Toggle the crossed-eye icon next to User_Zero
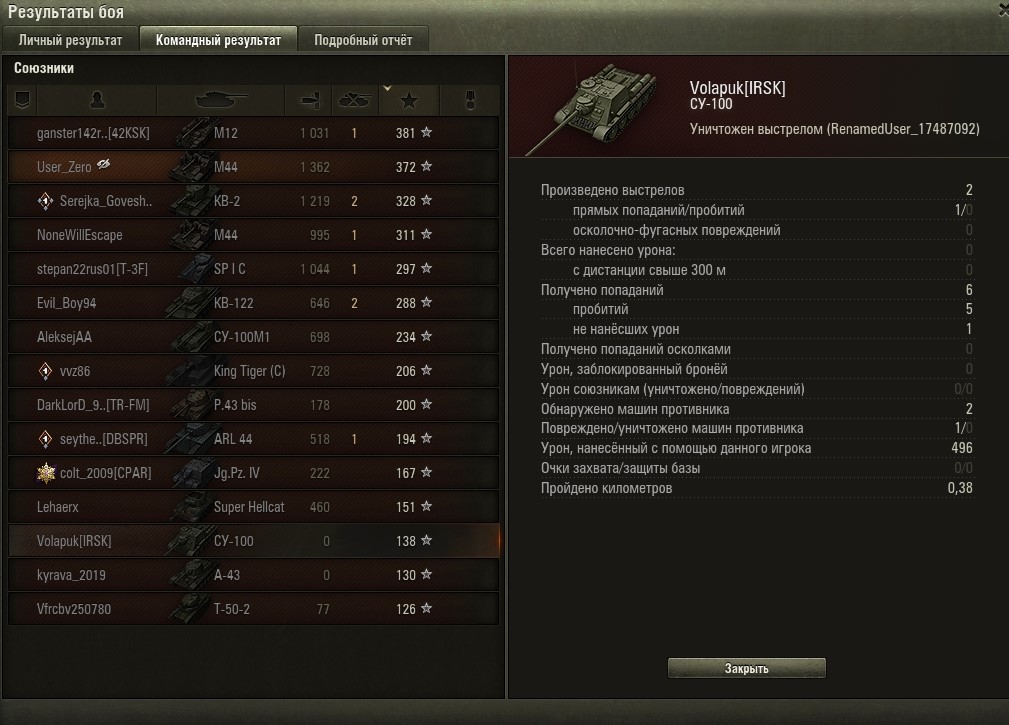Viewport: 1009px width, 725px height. click(x=104, y=165)
